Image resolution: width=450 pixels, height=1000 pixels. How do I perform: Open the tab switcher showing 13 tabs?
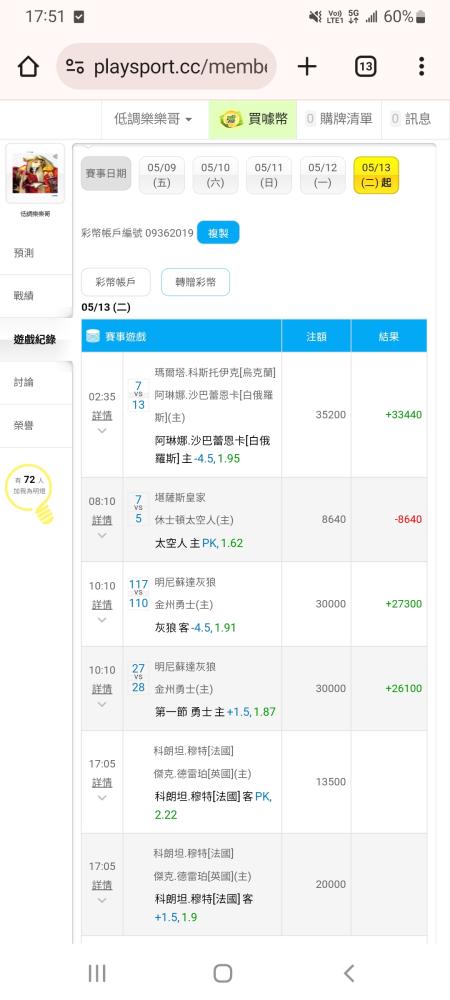[x=365, y=66]
